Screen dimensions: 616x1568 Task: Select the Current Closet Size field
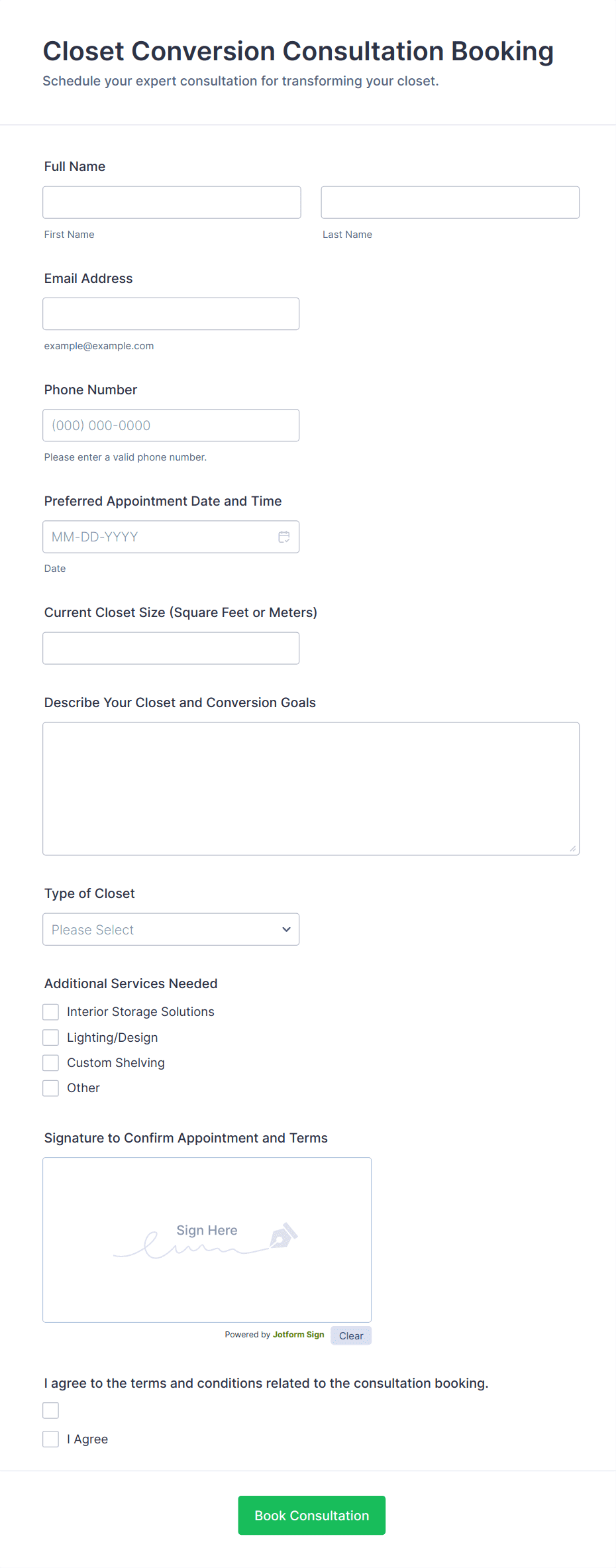point(171,648)
